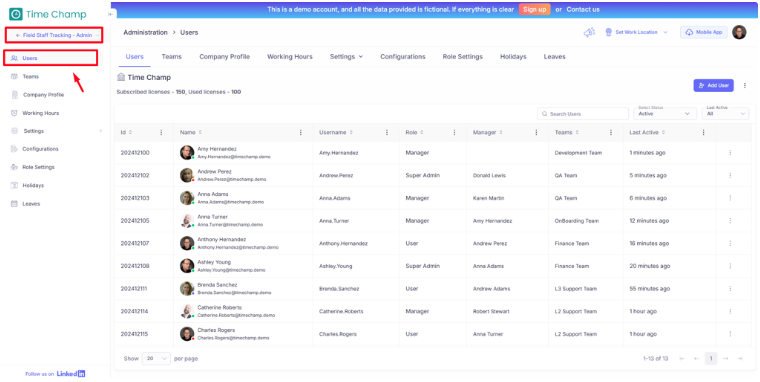The height and width of the screenshot is (382, 760).
Task: Open the Select Status dropdown showing Active
Action: click(665, 113)
